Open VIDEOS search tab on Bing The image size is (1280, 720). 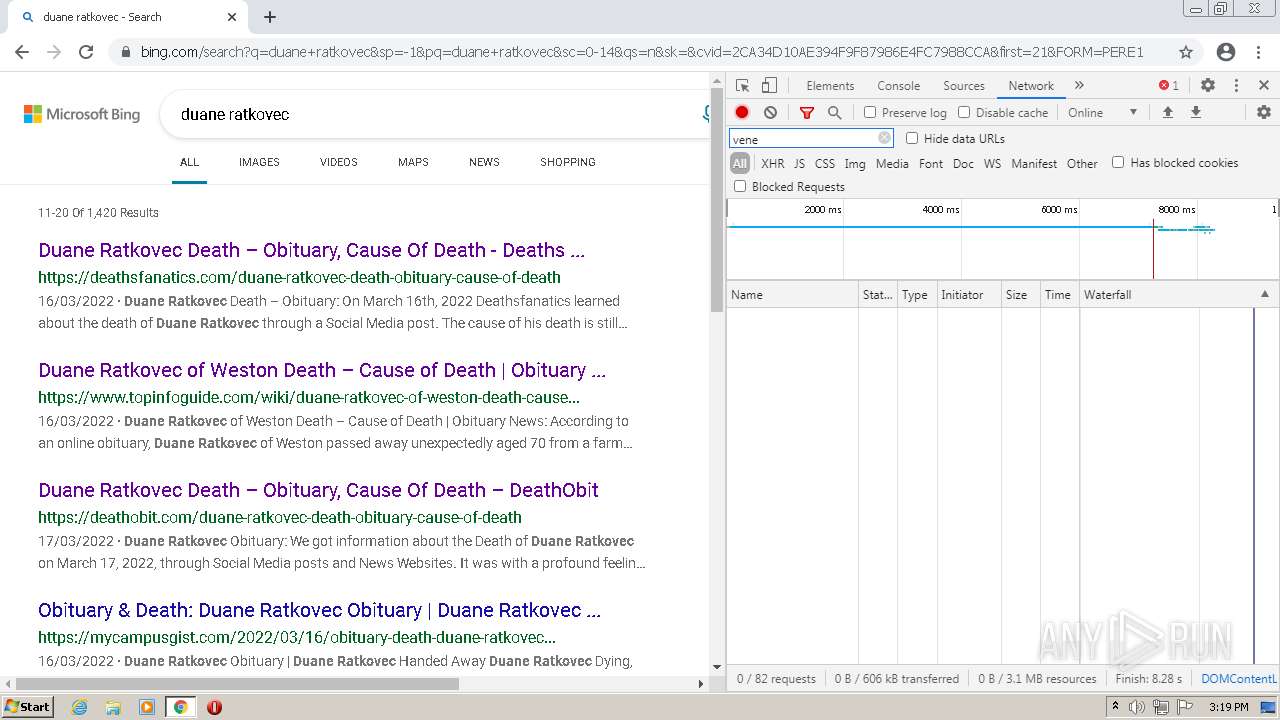point(339,162)
